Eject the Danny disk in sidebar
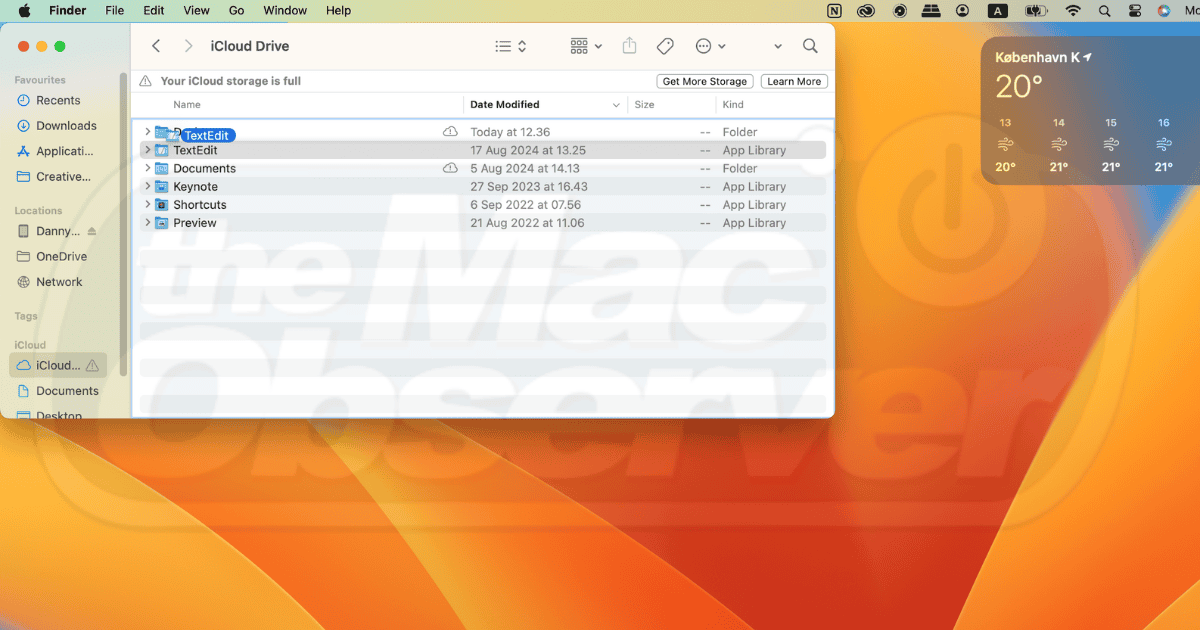Image resolution: width=1200 pixels, height=630 pixels. click(x=92, y=231)
